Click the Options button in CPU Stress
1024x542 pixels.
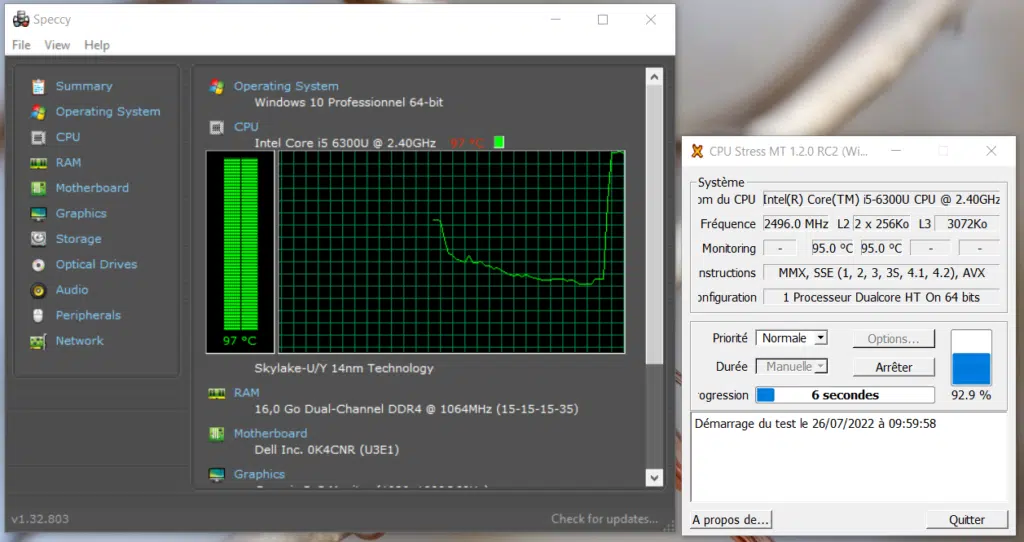tap(893, 339)
